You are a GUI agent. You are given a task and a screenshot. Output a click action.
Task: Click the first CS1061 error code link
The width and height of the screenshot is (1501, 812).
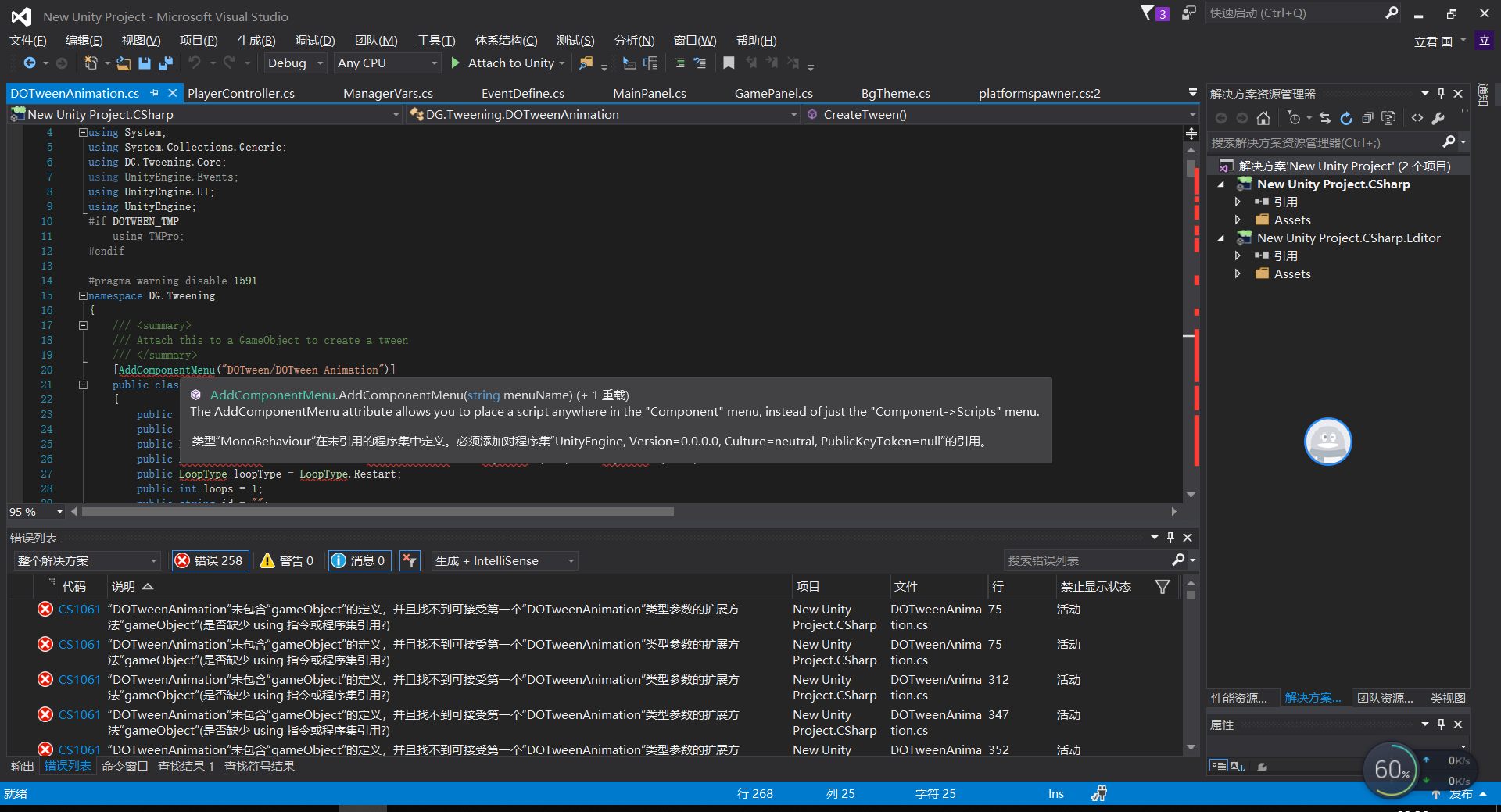(x=79, y=609)
